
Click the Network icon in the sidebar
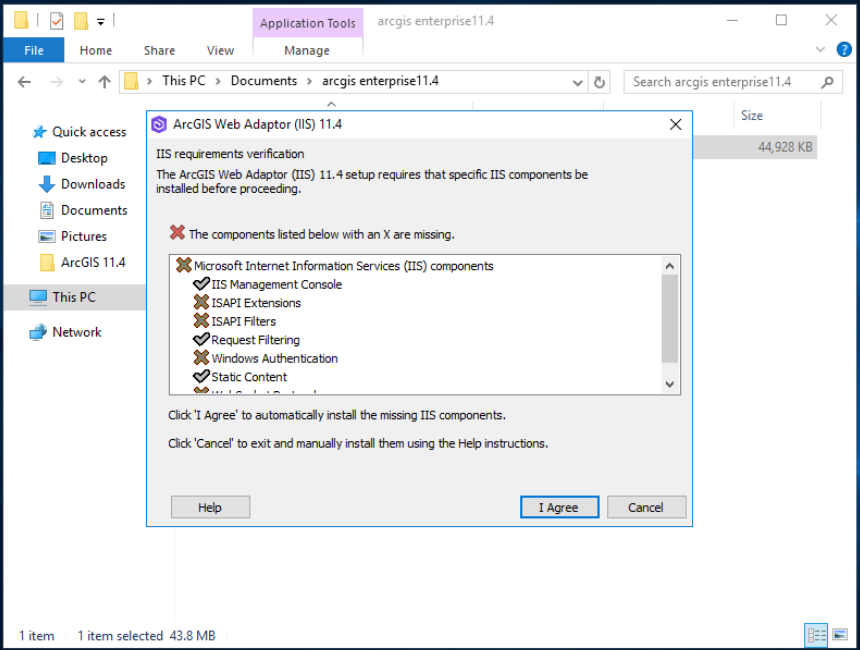(38, 332)
